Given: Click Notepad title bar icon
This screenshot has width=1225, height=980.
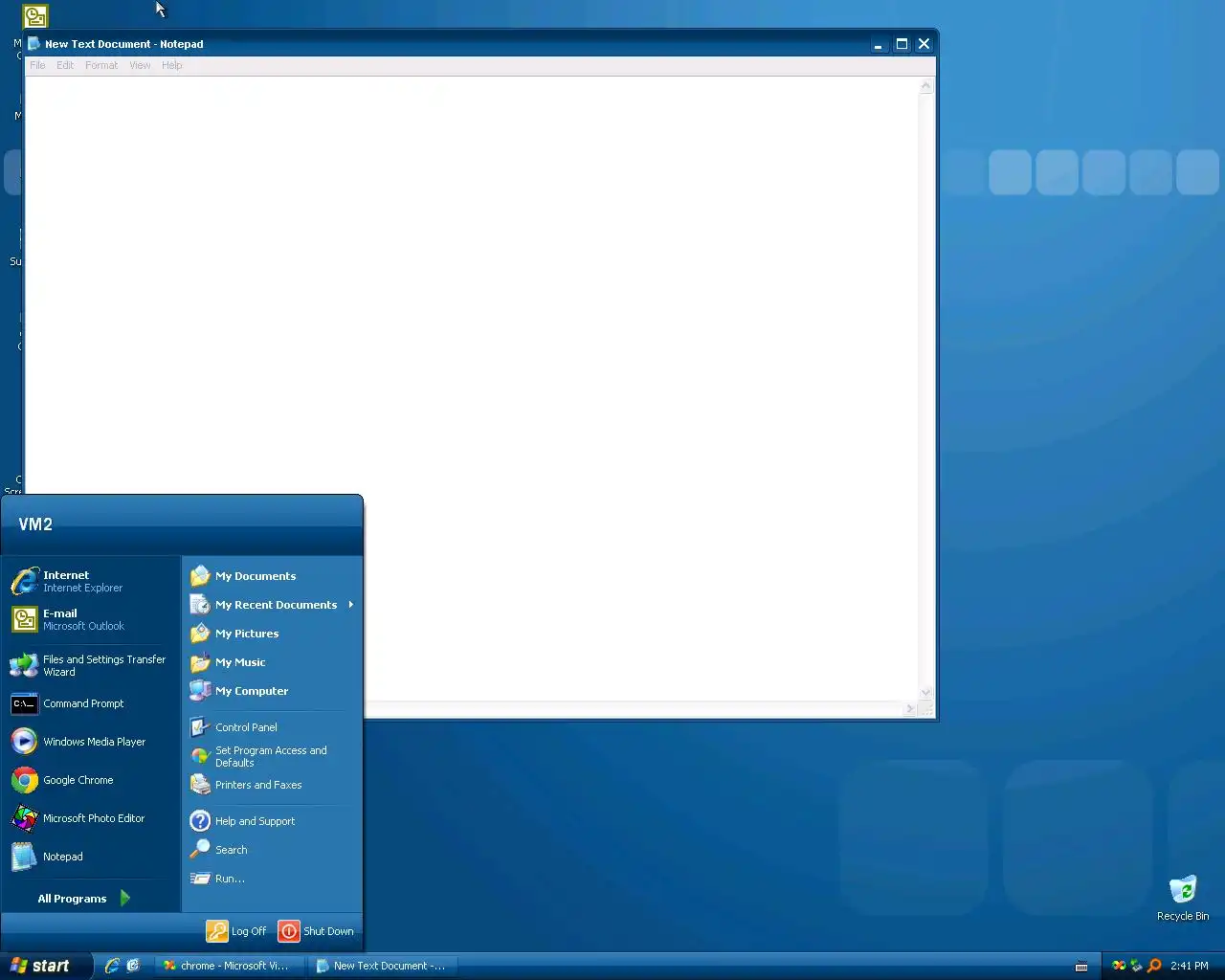Looking at the screenshot, I should click(34, 44).
